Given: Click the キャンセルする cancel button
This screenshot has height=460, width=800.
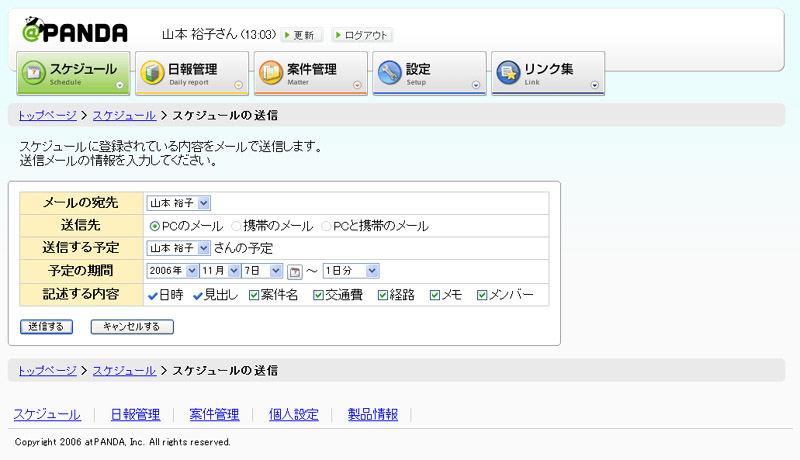Looking at the screenshot, I should point(132,327).
